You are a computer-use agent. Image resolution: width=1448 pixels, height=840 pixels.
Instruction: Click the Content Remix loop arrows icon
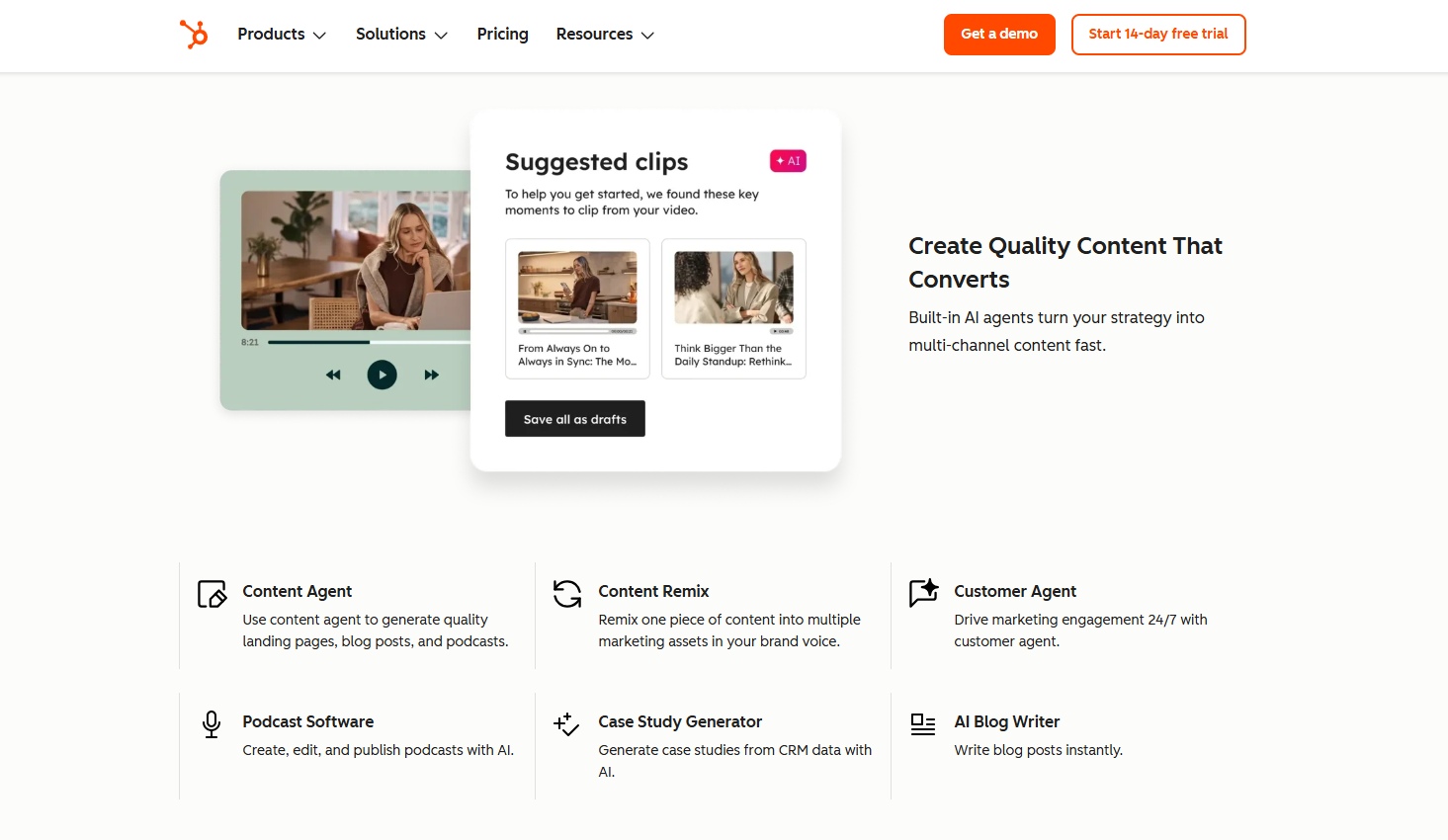[x=566, y=594]
